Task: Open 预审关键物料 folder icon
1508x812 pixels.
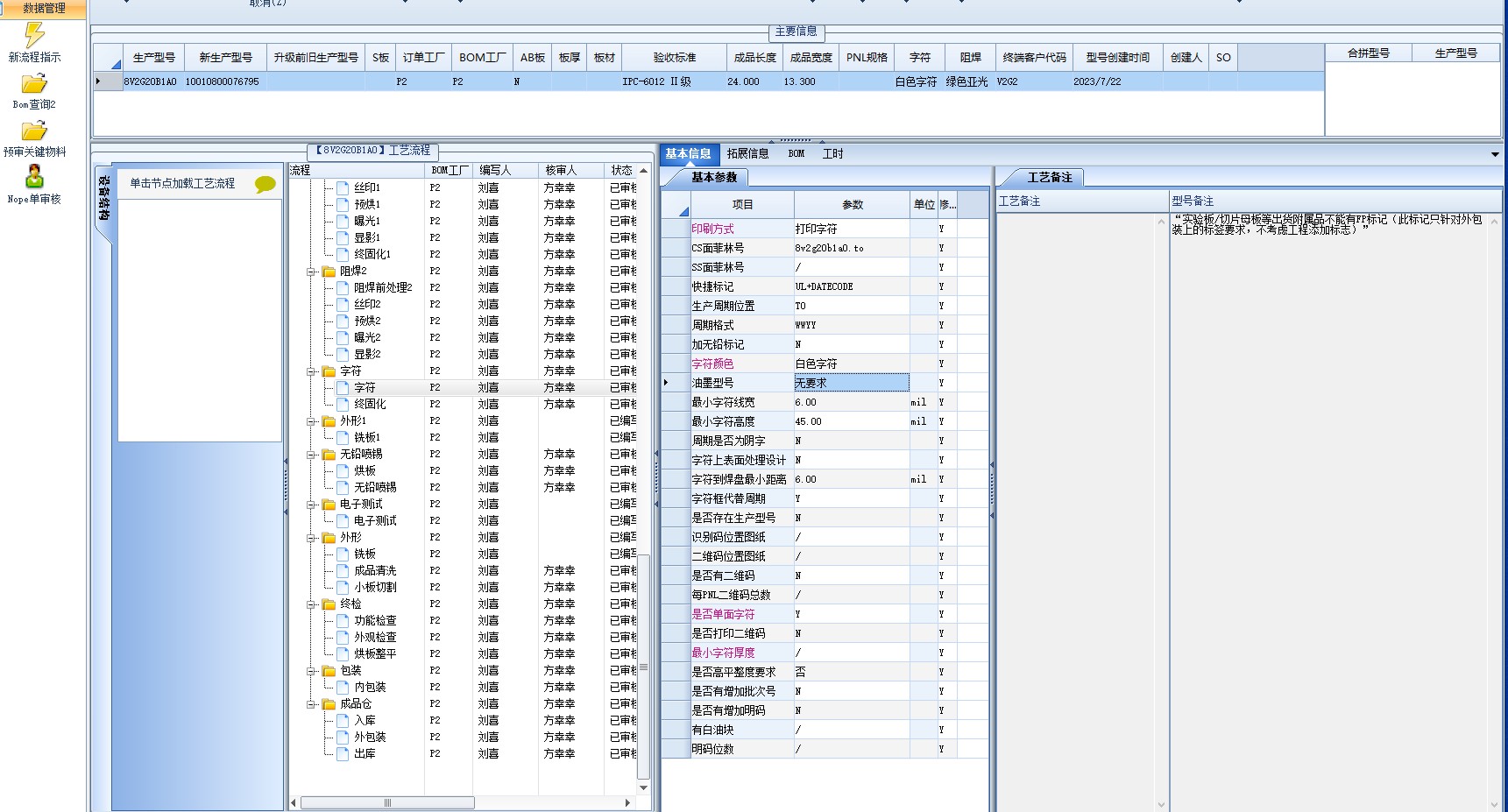Action: tap(34, 131)
